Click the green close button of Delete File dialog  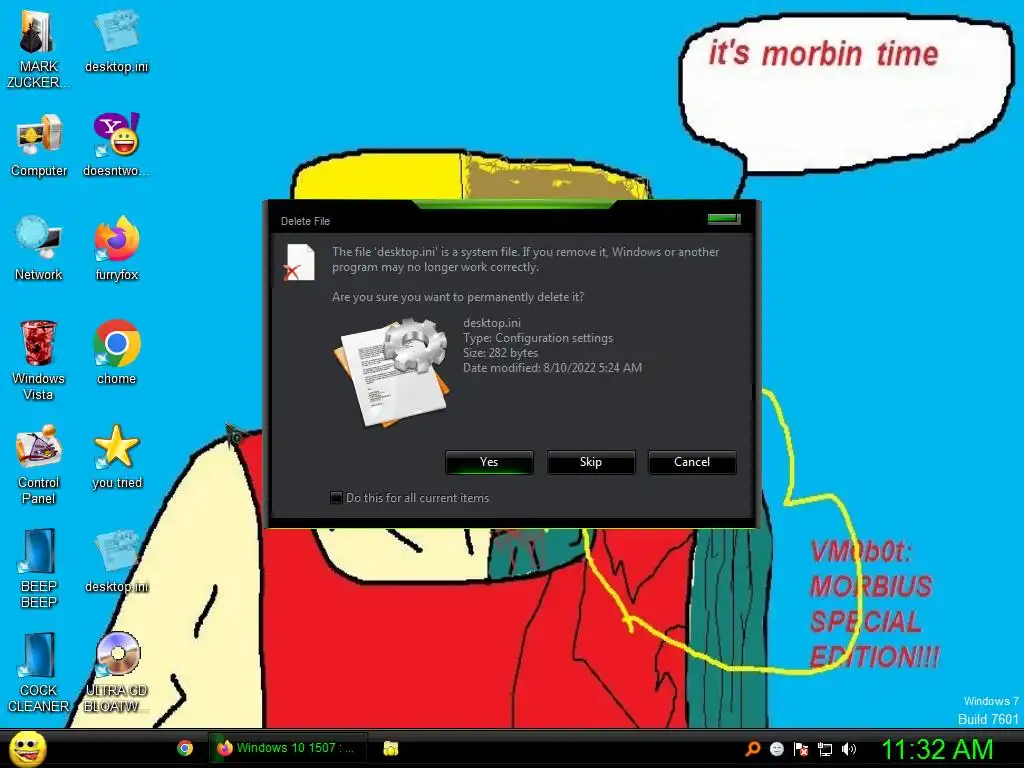point(724,219)
